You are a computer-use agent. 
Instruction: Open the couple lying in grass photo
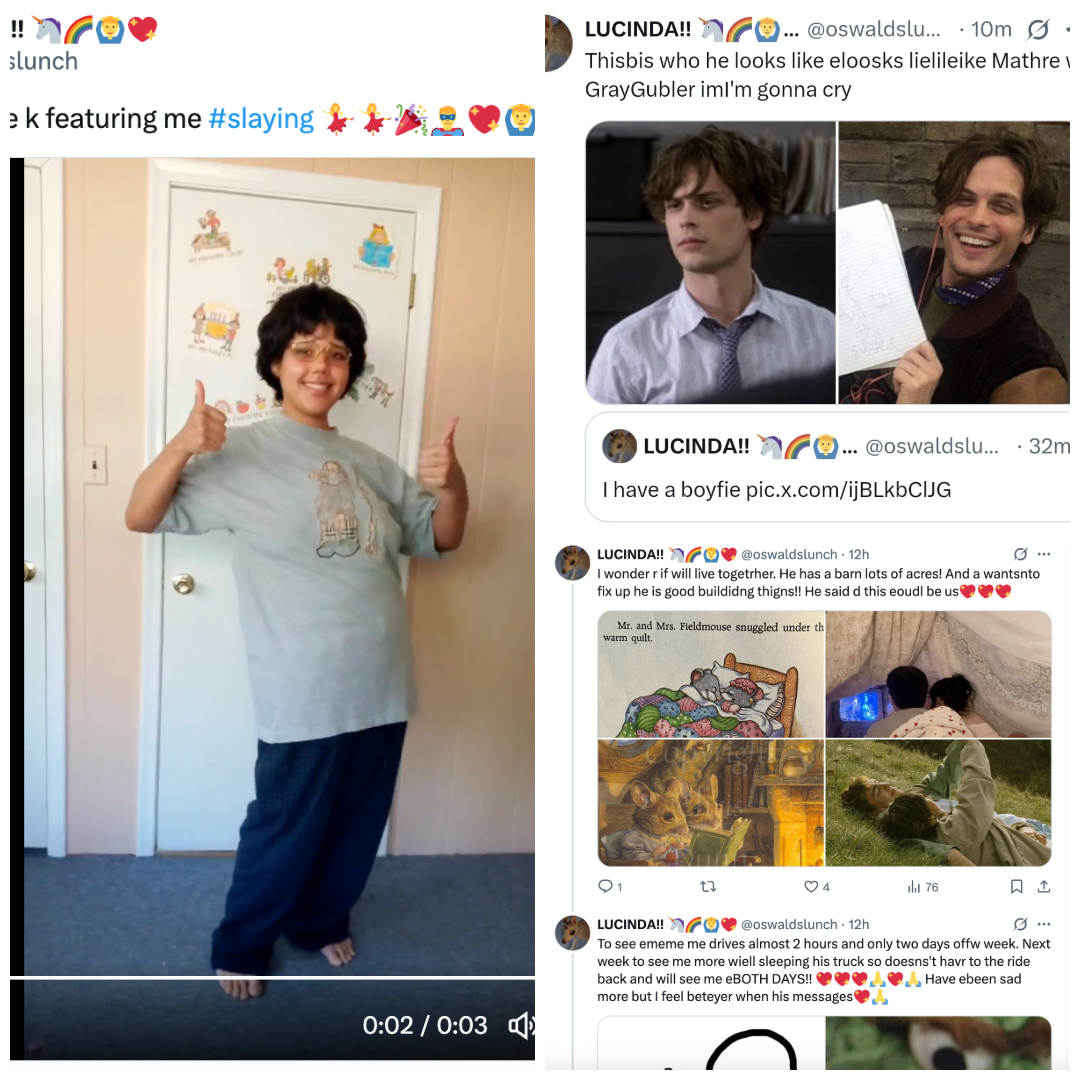[x=938, y=803]
